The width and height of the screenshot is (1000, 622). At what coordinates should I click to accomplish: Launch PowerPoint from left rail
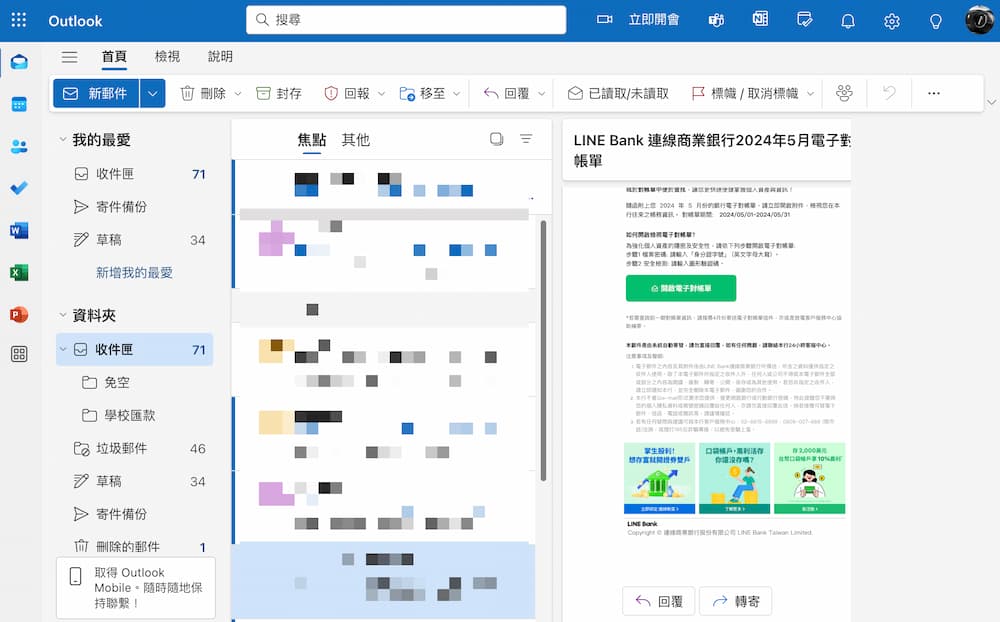point(19,315)
